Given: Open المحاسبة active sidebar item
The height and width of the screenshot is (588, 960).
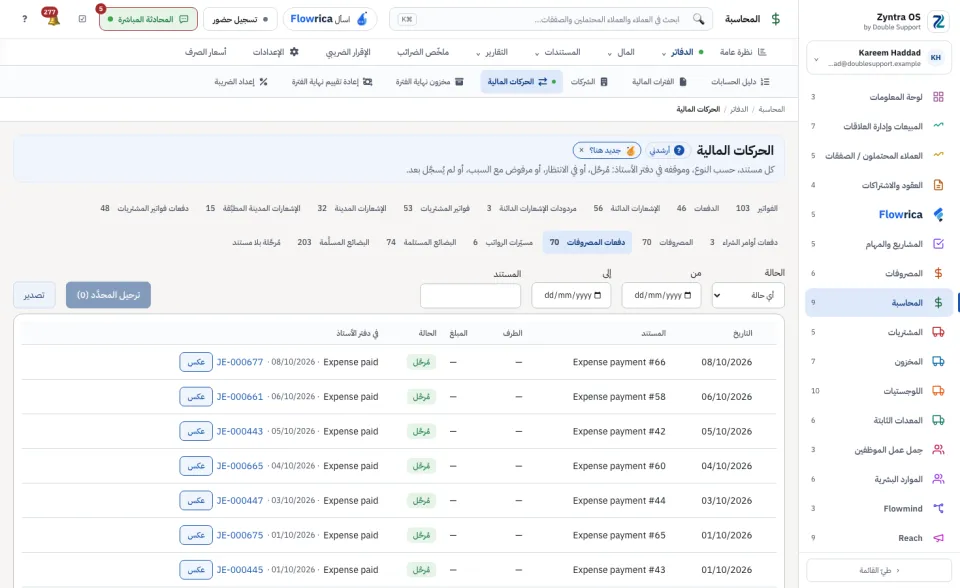Looking at the screenshot, I should coord(879,303).
